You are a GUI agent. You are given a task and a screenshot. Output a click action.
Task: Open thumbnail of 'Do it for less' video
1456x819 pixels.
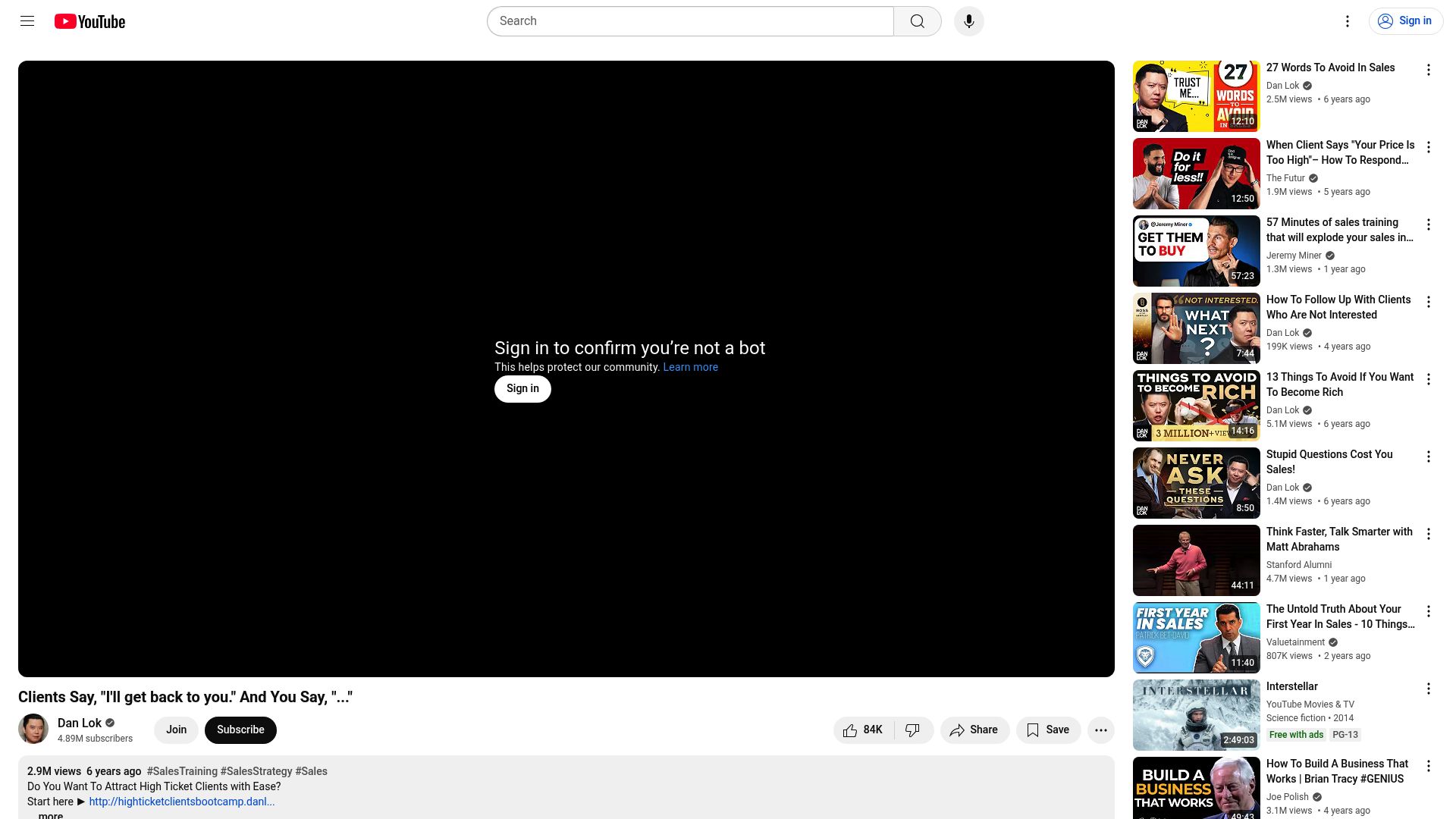pyautogui.click(x=1196, y=174)
